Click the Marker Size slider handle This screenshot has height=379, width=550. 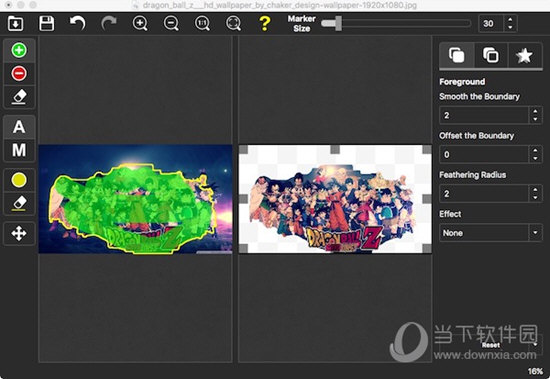click(x=338, y=24)
